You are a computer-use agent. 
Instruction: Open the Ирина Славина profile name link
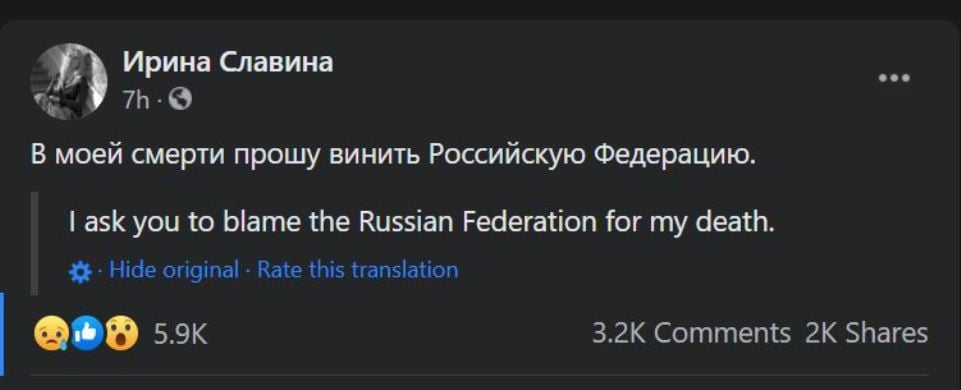(x=228, y=62)
